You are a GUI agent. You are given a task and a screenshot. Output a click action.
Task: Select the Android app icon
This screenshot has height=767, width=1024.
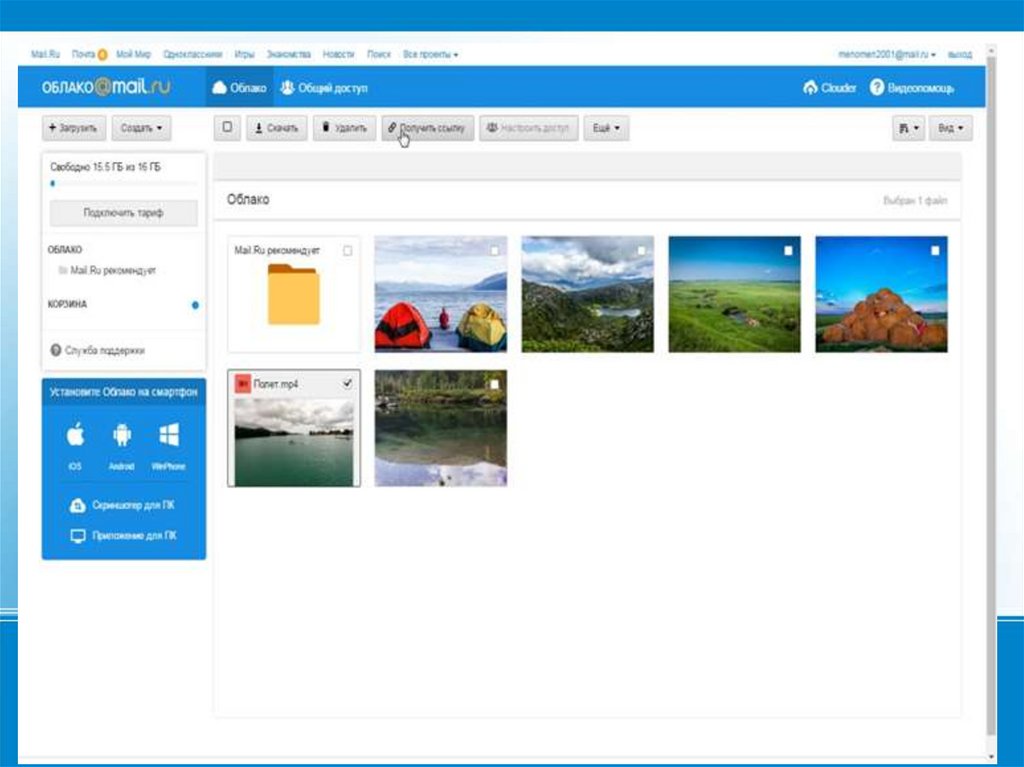[122, 434]
